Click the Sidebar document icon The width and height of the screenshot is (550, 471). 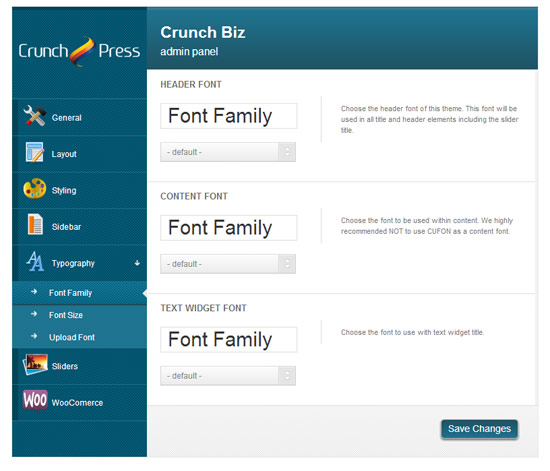35,225
